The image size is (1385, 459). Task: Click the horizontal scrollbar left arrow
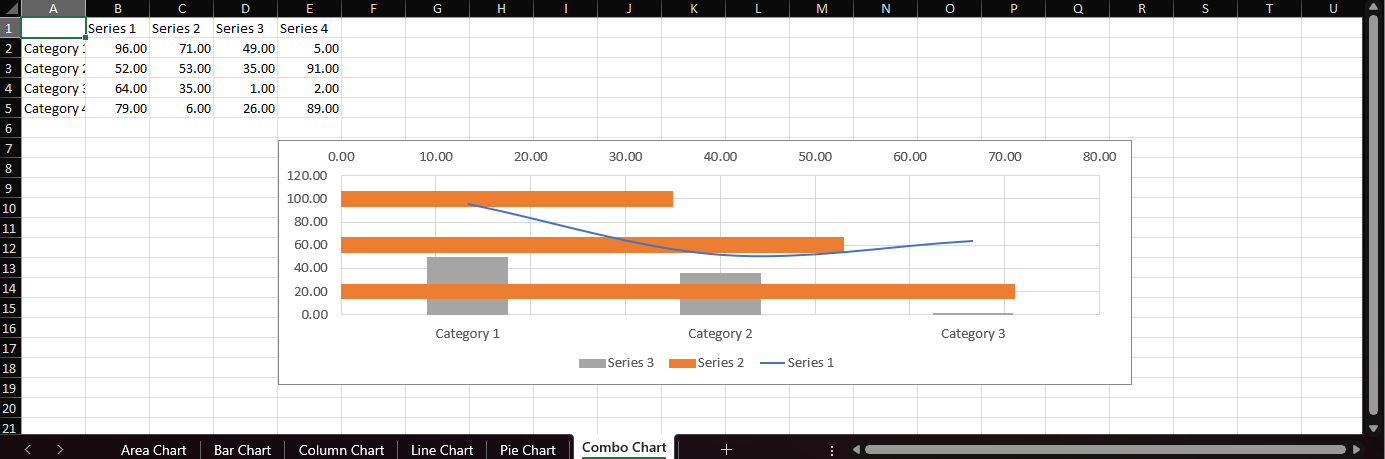click(856, 450)
